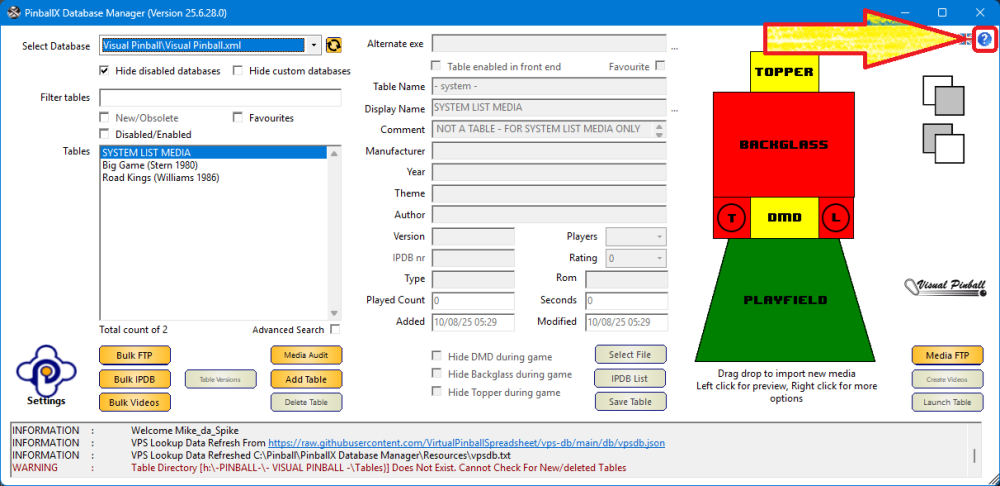Viewport: 1000px width, 486px height.
Task: Click the Table Name field
Action: tap(549, 87)
